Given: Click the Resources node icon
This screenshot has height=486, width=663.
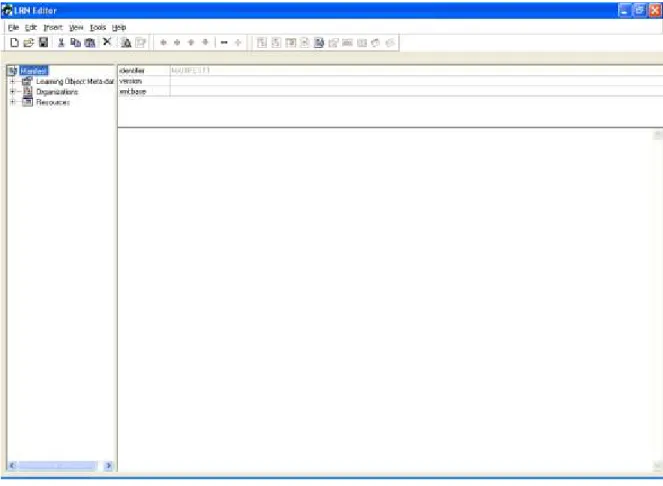Looking at the screenshot, I should coord(27,102).
